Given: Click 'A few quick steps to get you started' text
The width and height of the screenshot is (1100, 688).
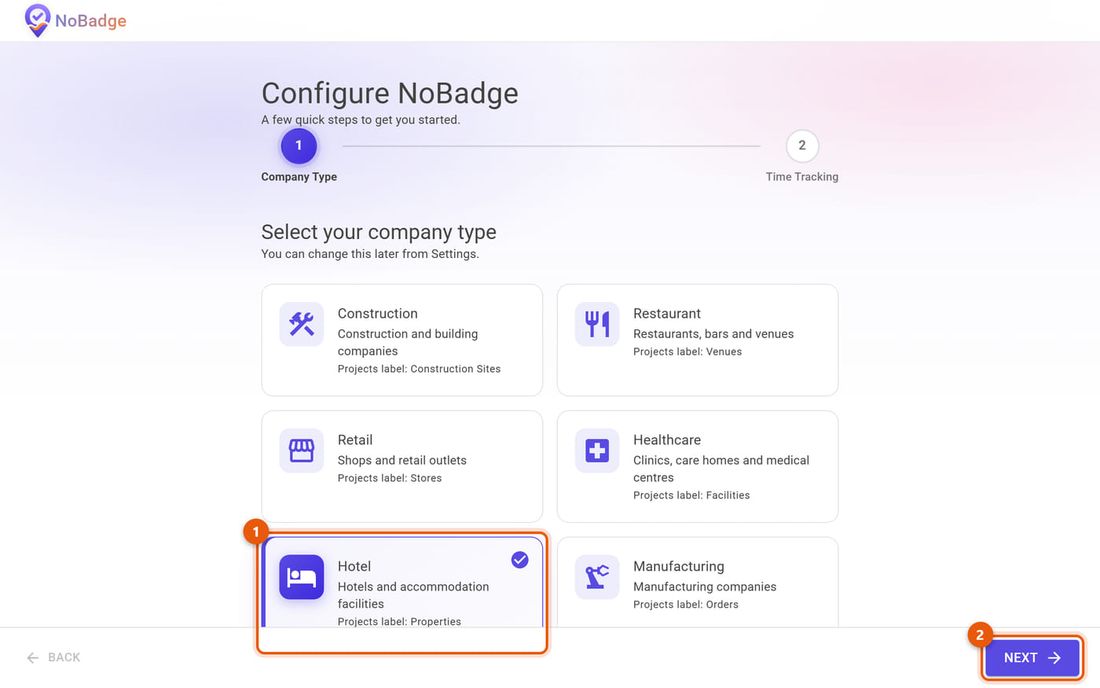Looking at the screenshot, I should point(361,120).
